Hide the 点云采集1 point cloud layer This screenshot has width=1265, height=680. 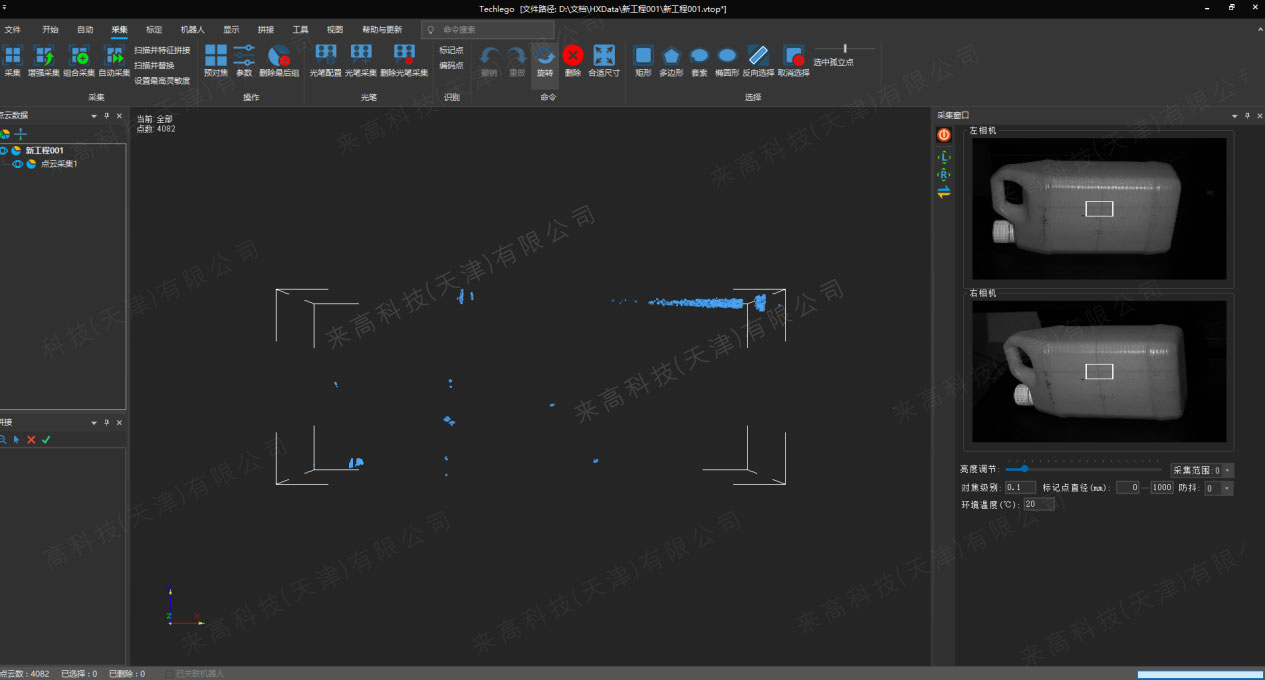[x=17, y=164]
